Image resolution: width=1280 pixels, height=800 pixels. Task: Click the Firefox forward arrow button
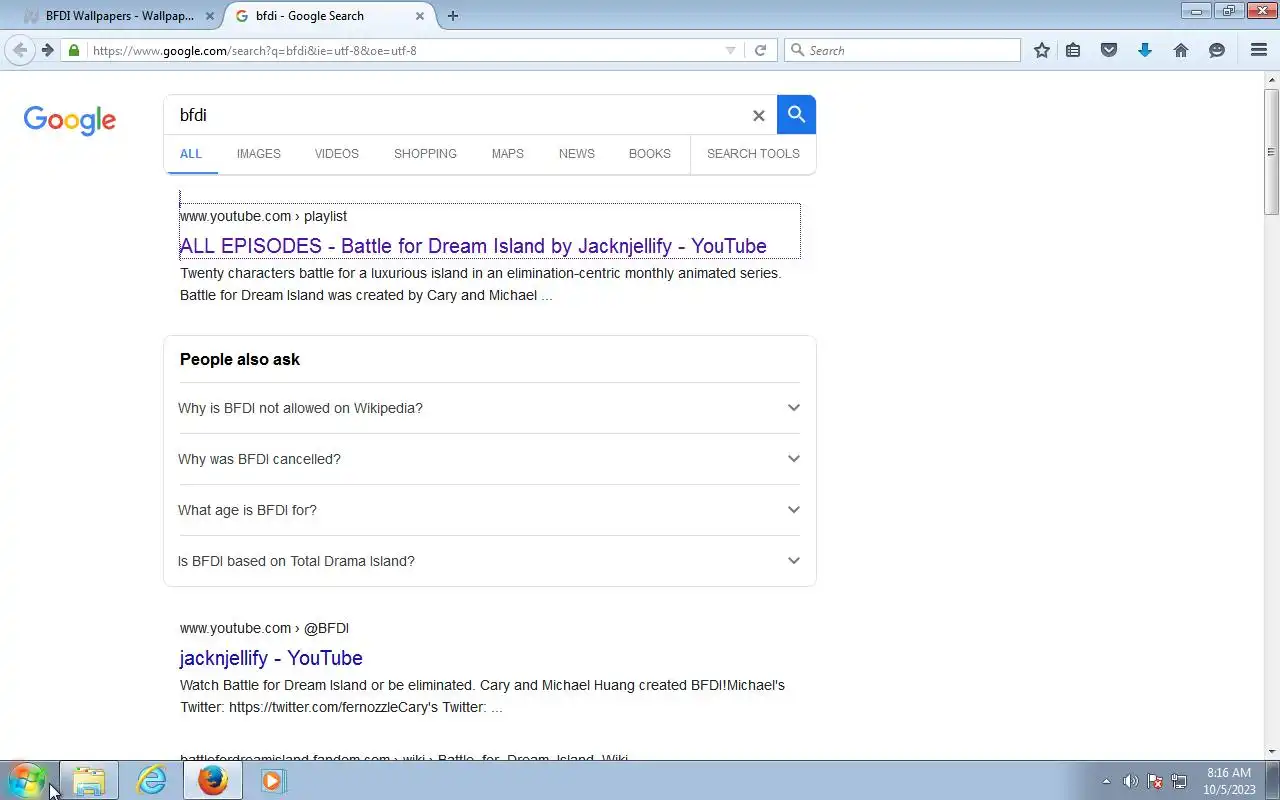(47, 50)
